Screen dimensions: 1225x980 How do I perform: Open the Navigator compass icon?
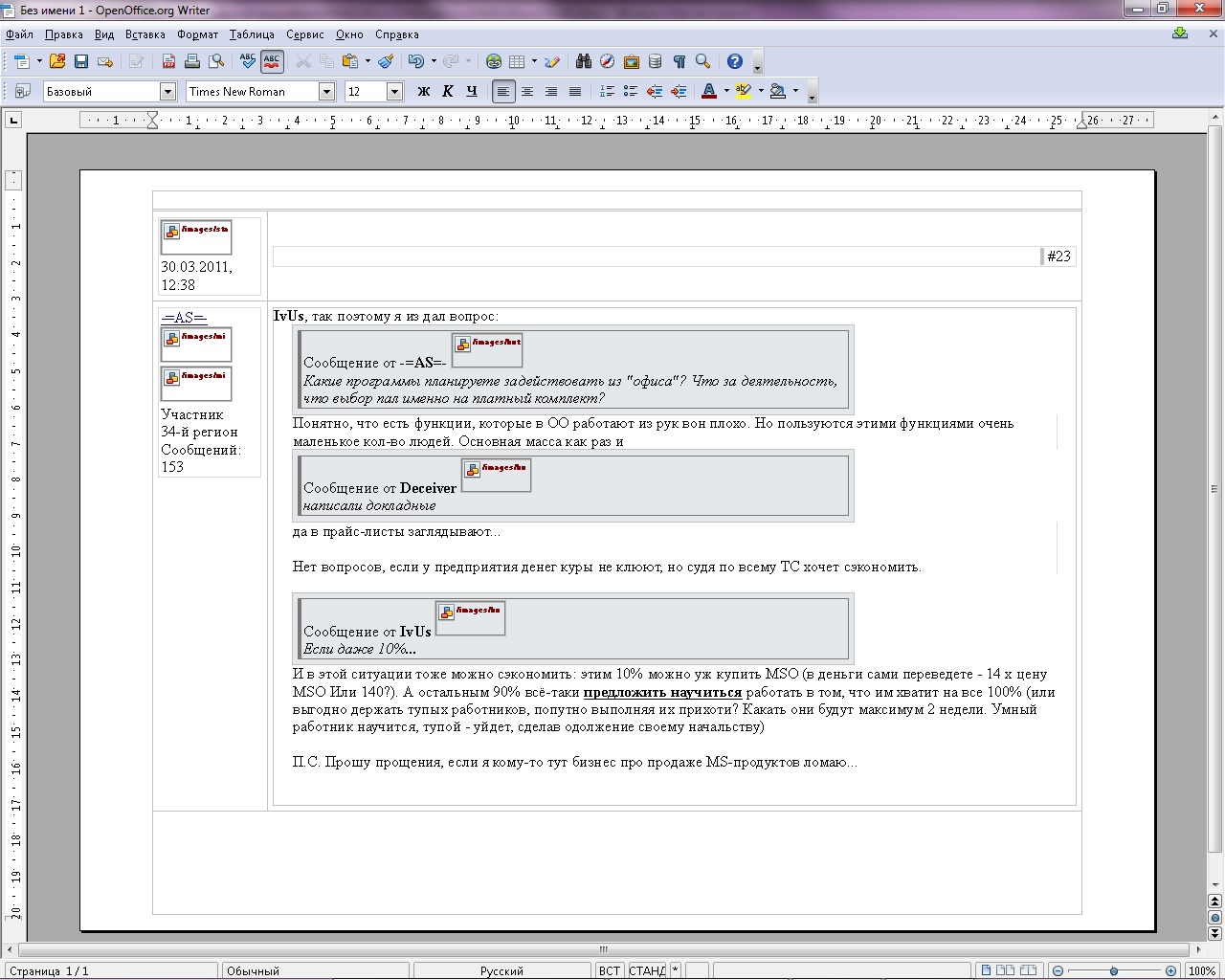point(607,61)
